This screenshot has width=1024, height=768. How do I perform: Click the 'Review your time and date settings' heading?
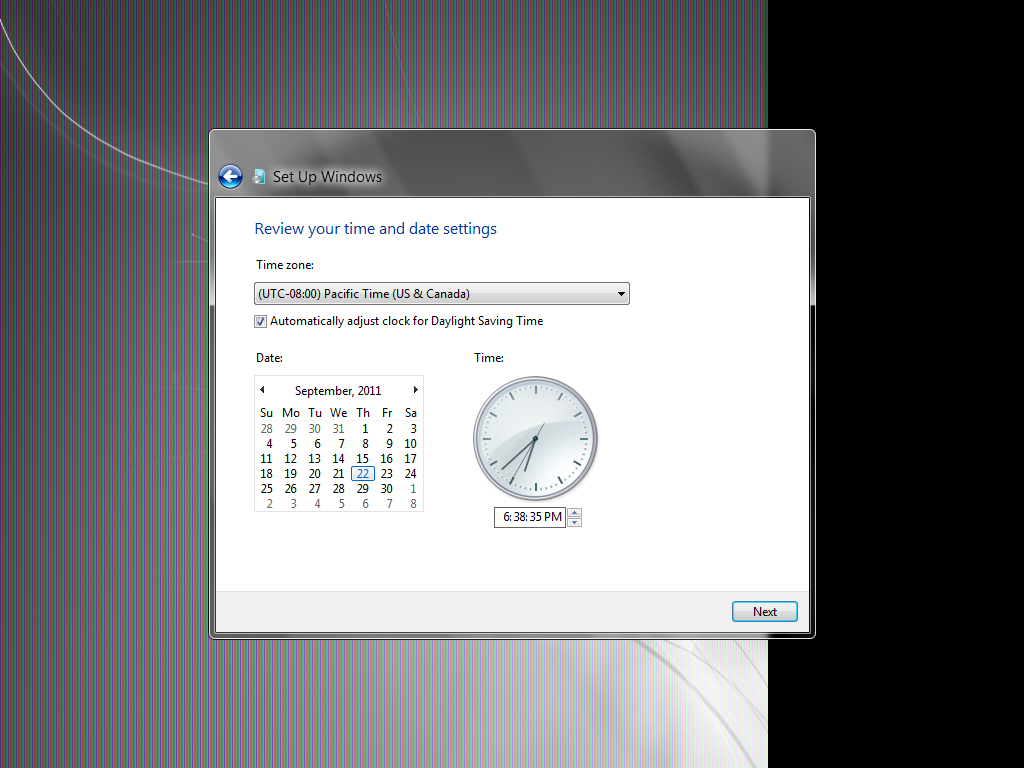[x=376, y=229]
